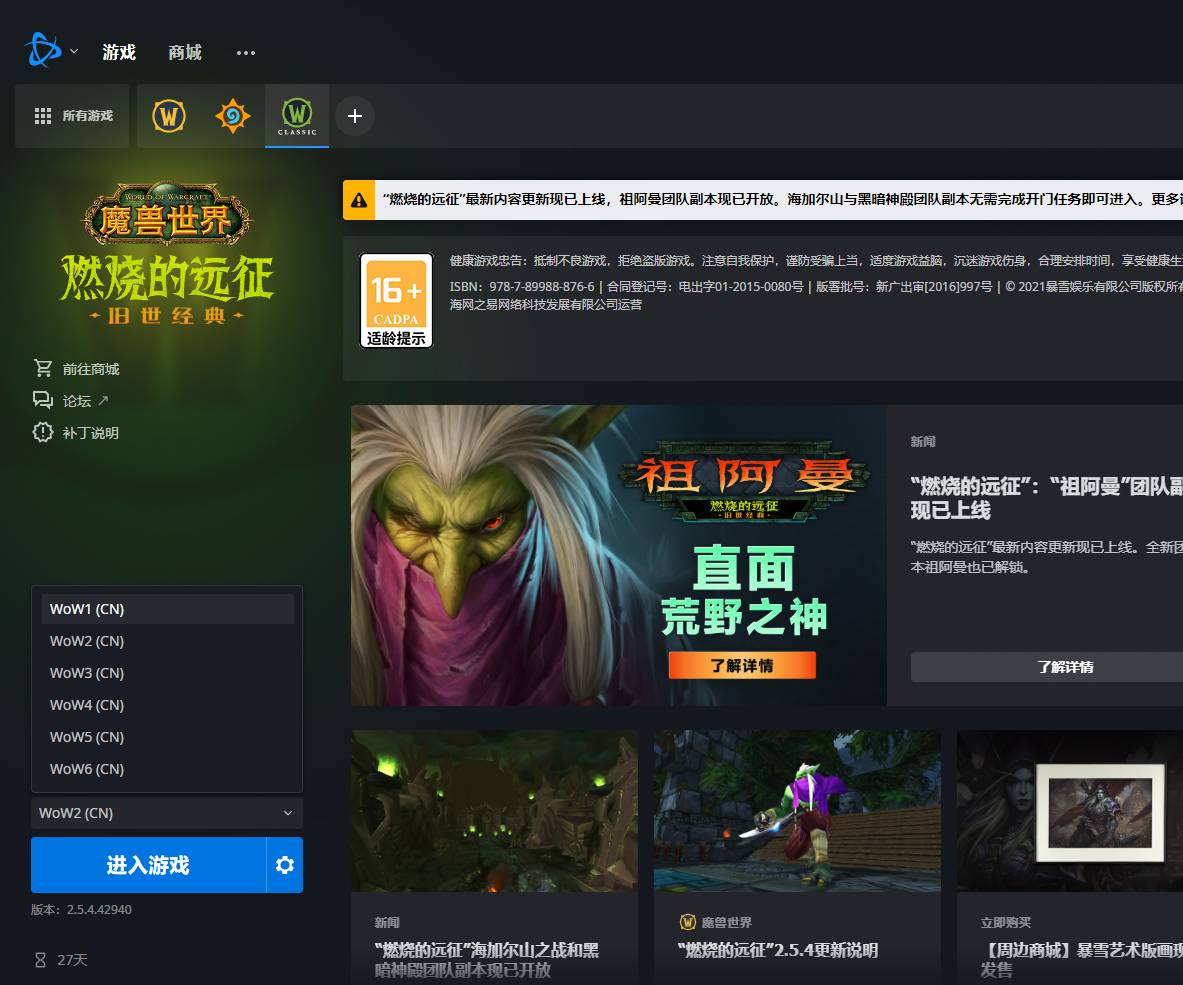Select the WoW Classic game tab
This screenshot has height=985, width=1183.
point(297,116)
